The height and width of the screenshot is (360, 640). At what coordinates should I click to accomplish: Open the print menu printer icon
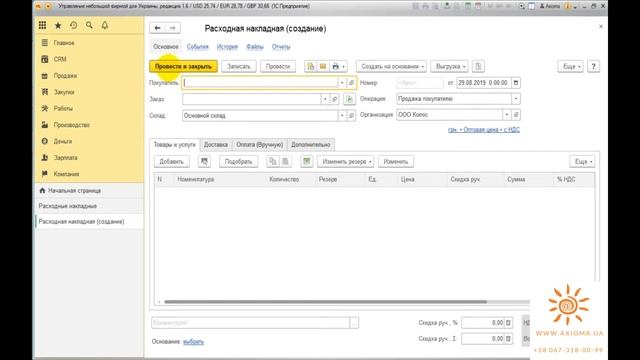click(338, 66)
